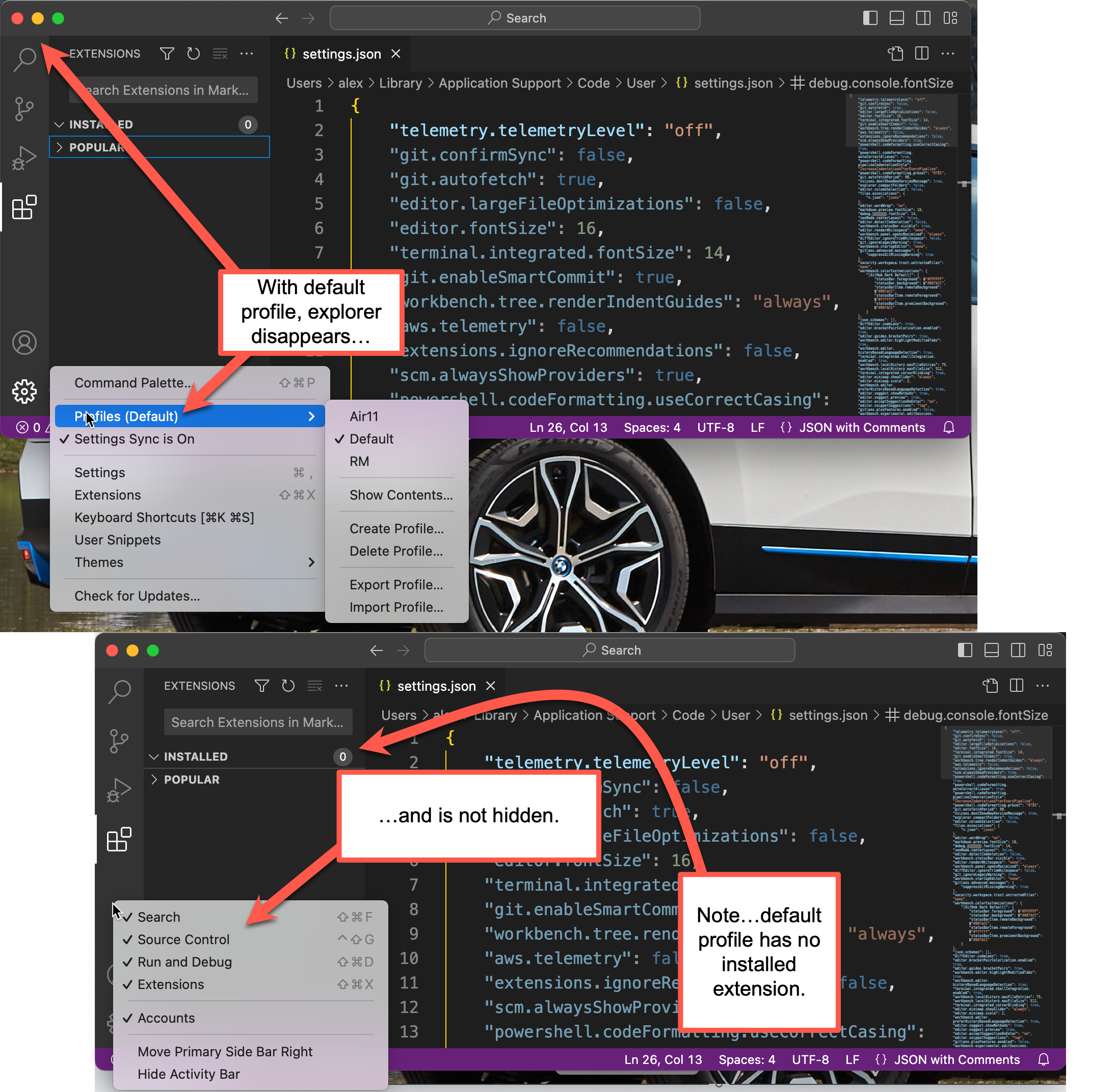
Task: Click JSON with Comments language mode in top status bar
Action: coord(862,427)
